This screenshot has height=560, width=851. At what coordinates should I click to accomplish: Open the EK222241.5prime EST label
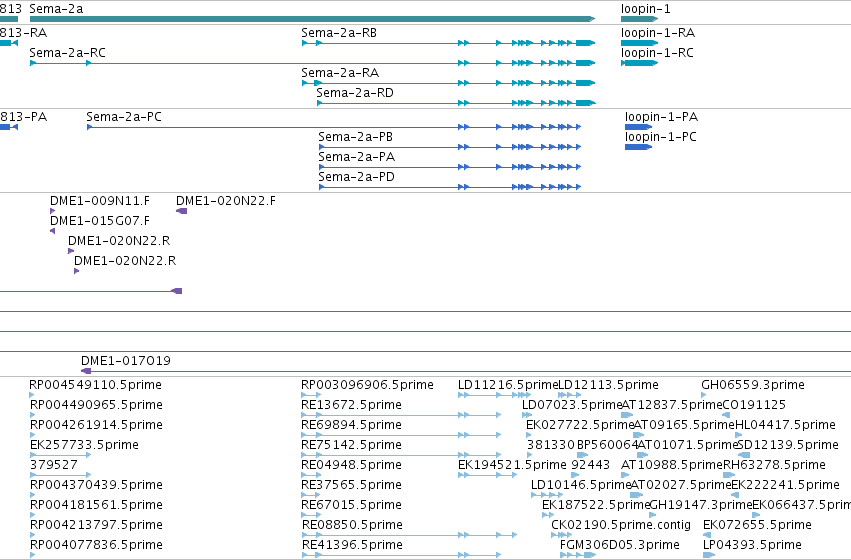(786, 485)
